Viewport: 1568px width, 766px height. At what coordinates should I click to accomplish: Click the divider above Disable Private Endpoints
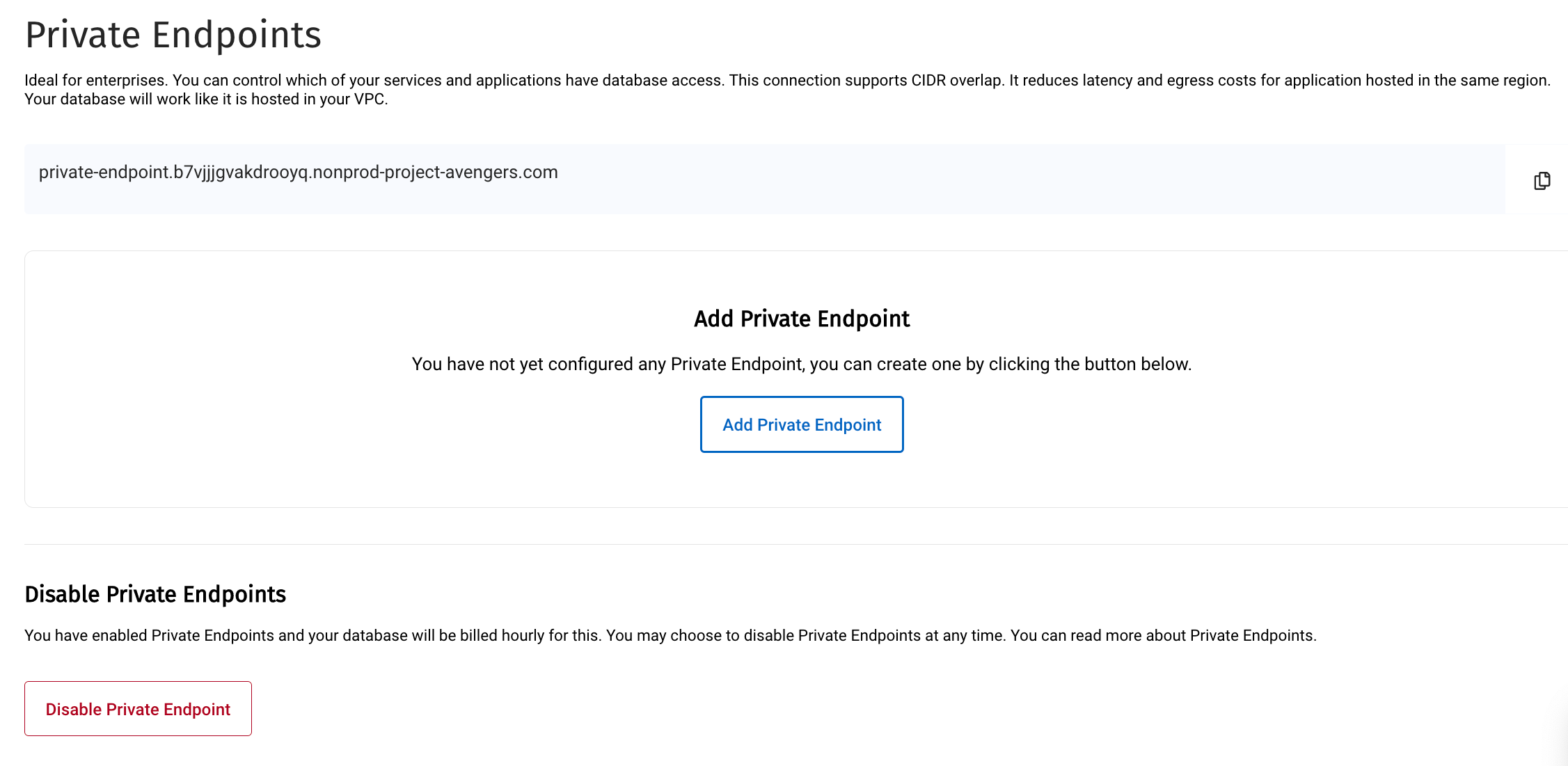pyautogui.click(x=766, y=544)
